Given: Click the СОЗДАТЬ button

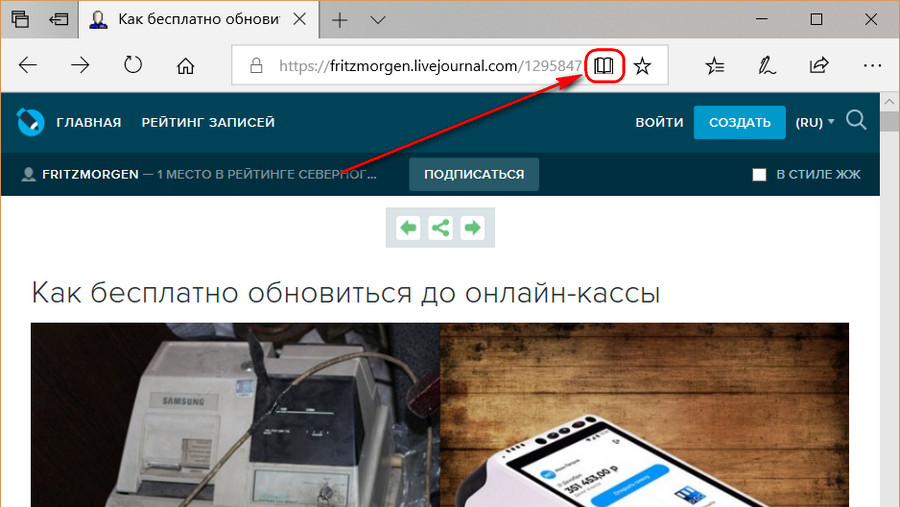Looking at the screenshot, I should pos(739,122).
